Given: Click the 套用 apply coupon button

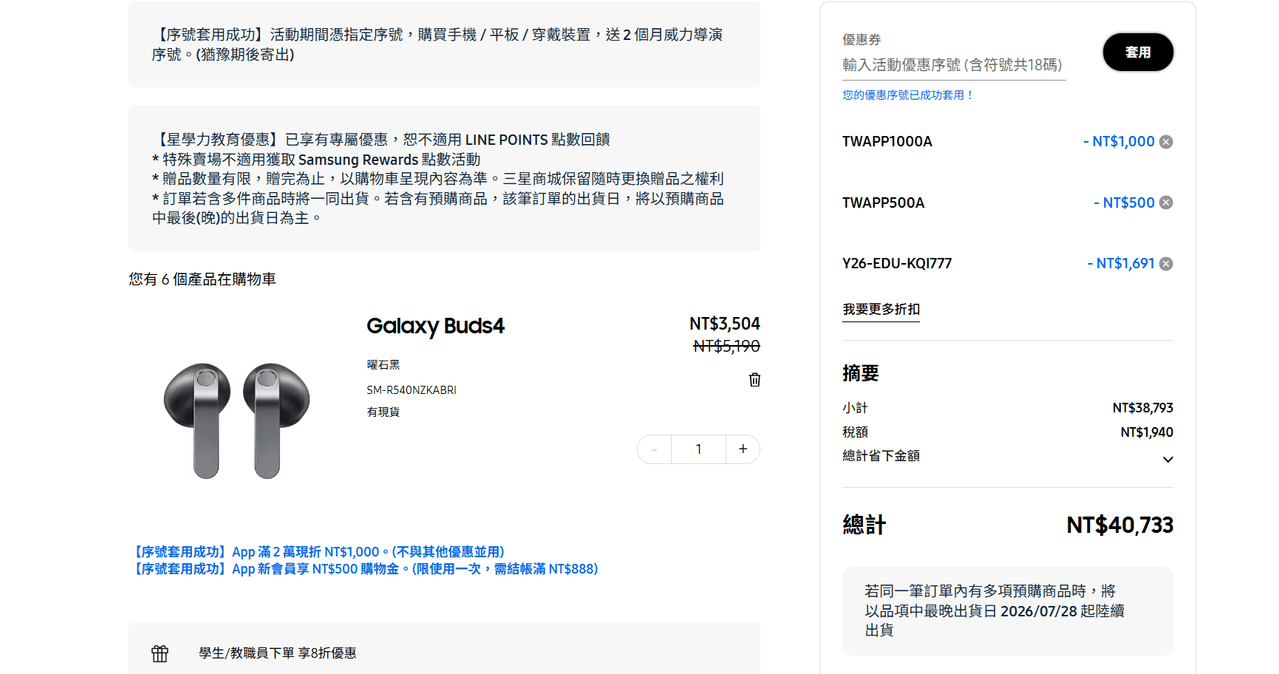Looking at the screenshot, I should (1138, 52).
